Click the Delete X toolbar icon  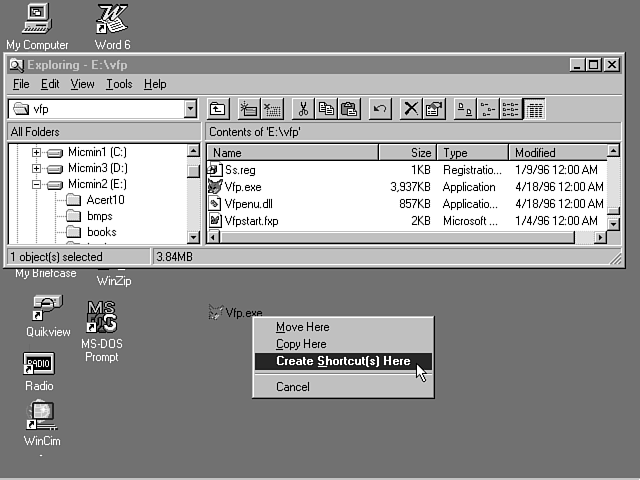coord(410,109)
